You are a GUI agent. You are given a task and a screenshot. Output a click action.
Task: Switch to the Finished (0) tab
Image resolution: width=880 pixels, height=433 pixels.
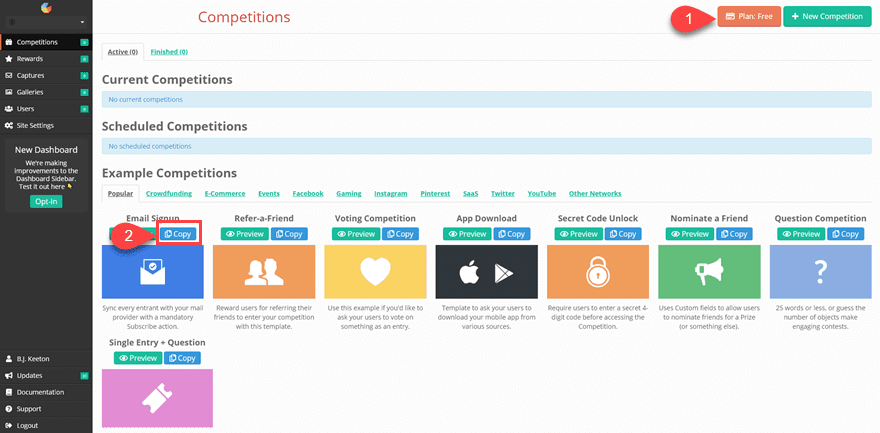[x=169, y=51]
